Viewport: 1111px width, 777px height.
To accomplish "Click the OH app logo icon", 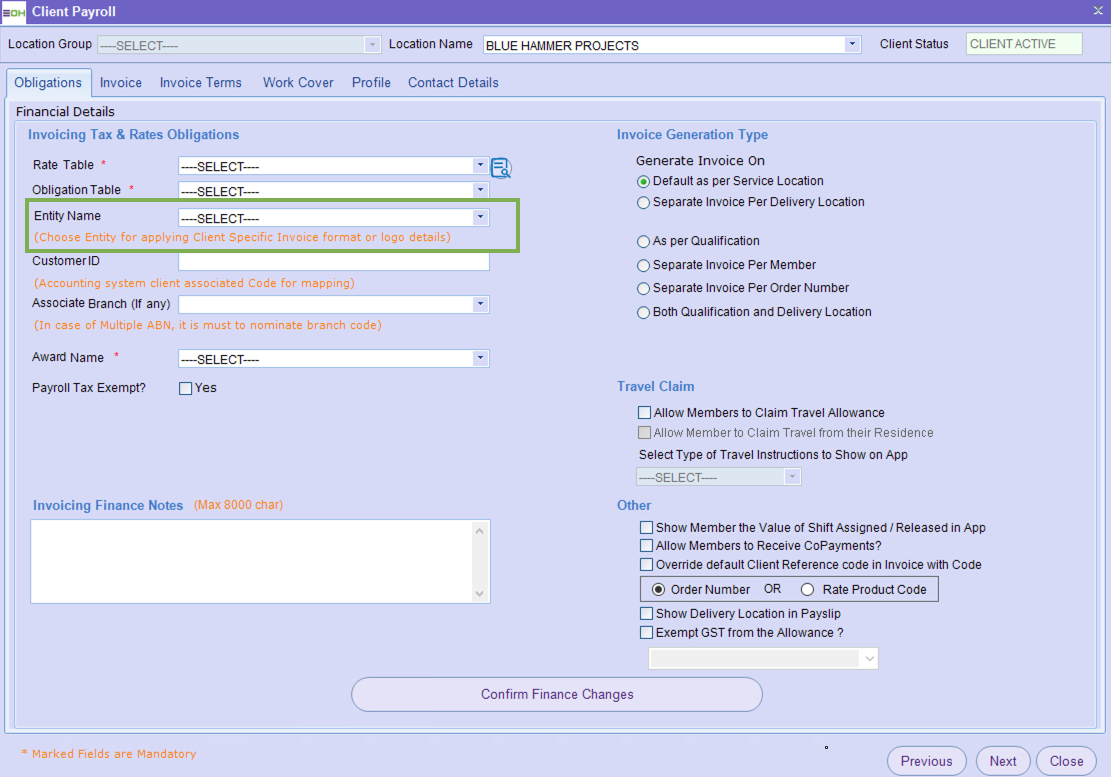I will (x=13, y=12).
